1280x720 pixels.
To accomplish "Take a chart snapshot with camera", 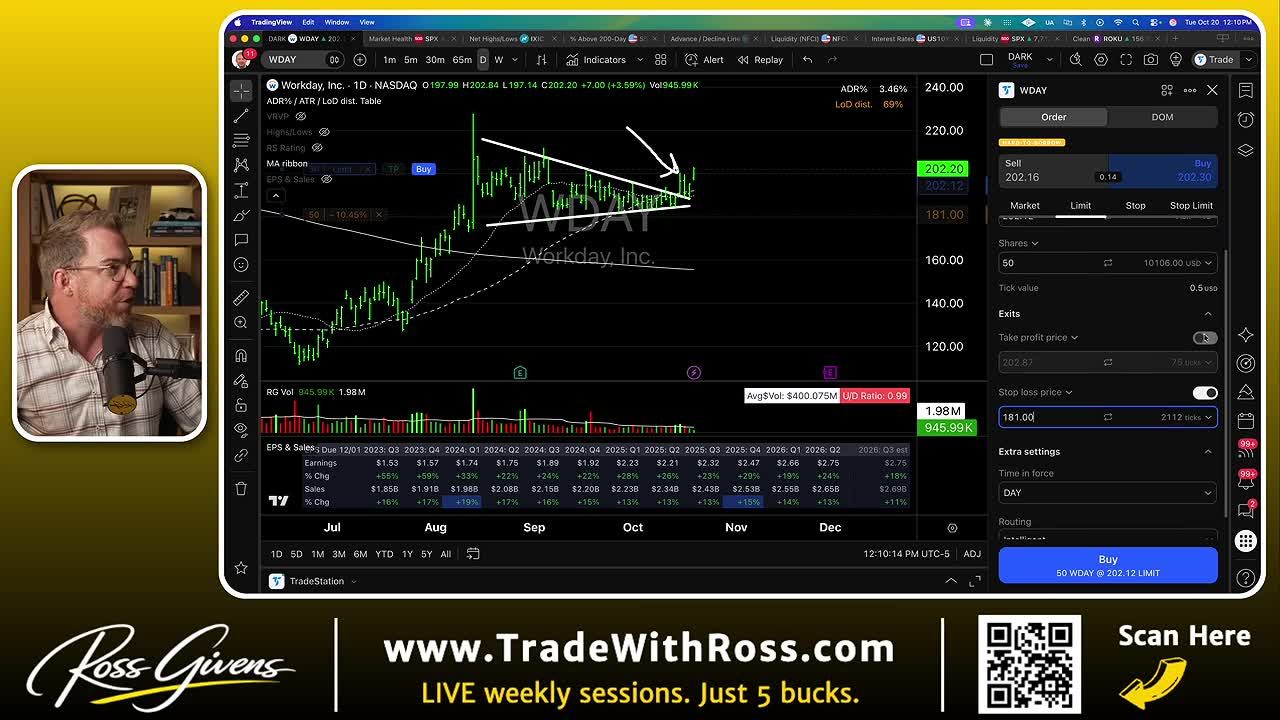I will (1151, 60).
